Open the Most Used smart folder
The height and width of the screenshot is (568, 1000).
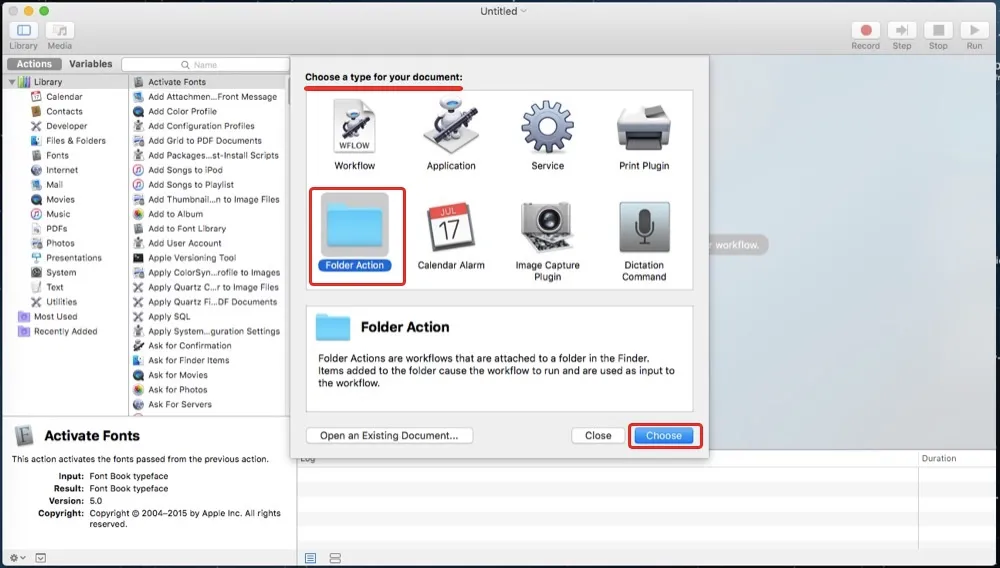55,316
